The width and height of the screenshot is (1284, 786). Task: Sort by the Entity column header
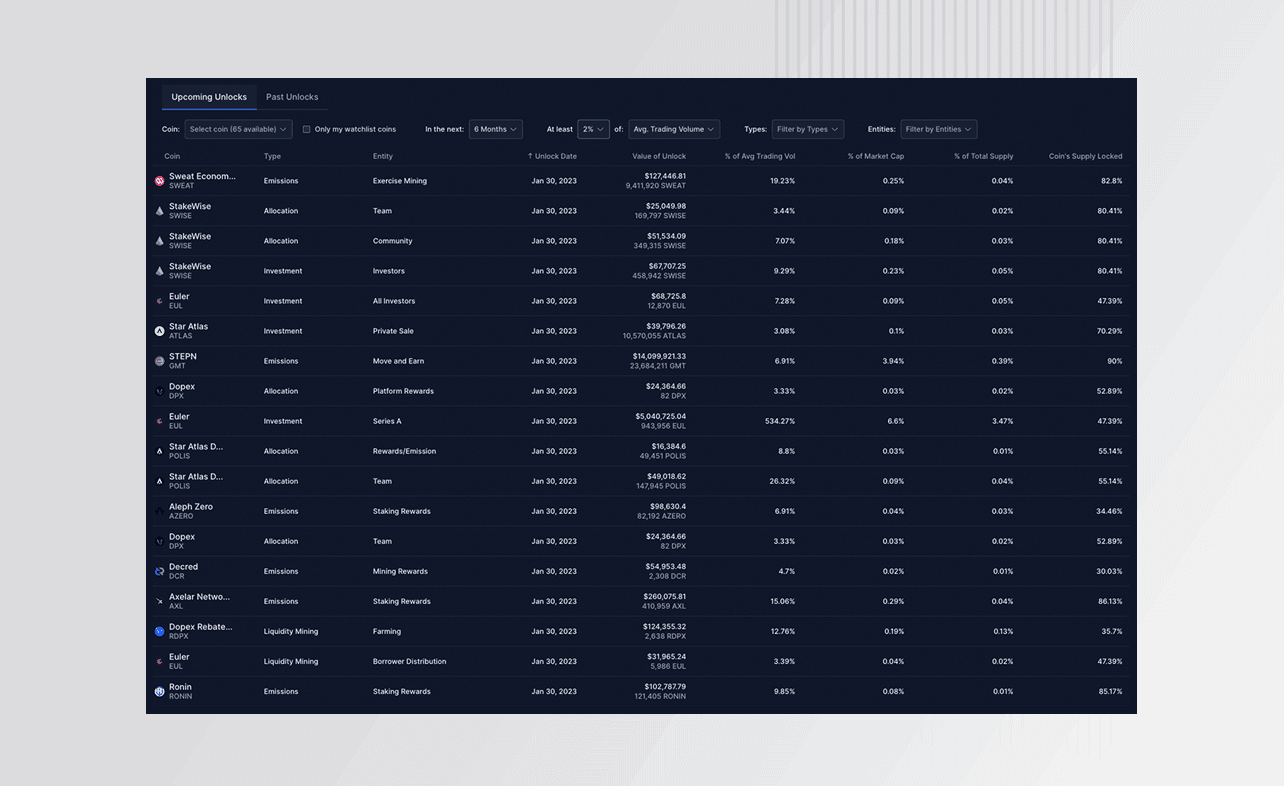(383, 156)
